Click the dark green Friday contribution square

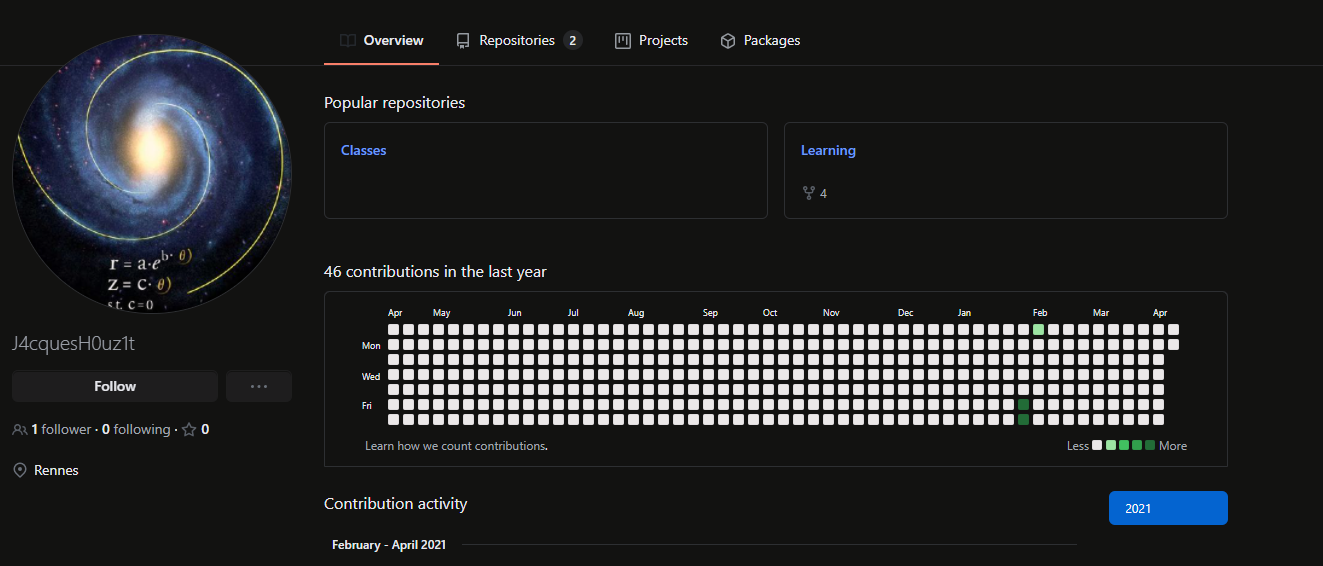1023,404
